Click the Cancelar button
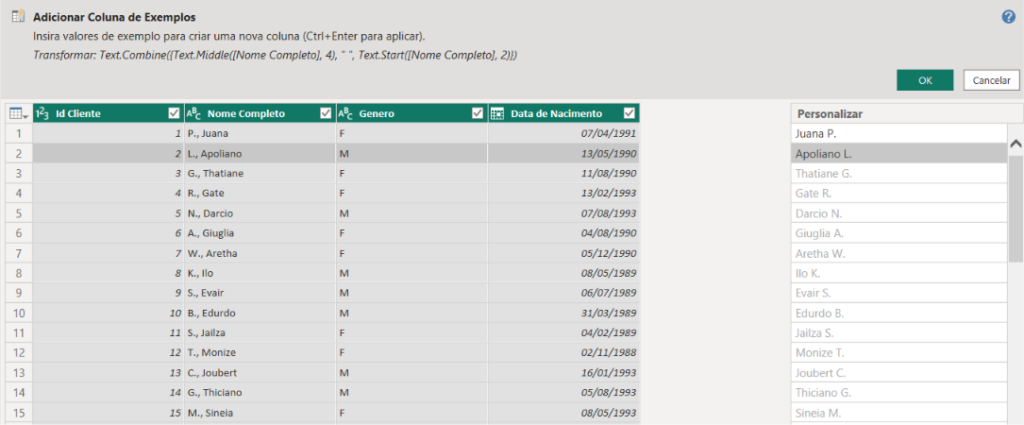This screenshot has height=425, width=1024. pos(991,80)
